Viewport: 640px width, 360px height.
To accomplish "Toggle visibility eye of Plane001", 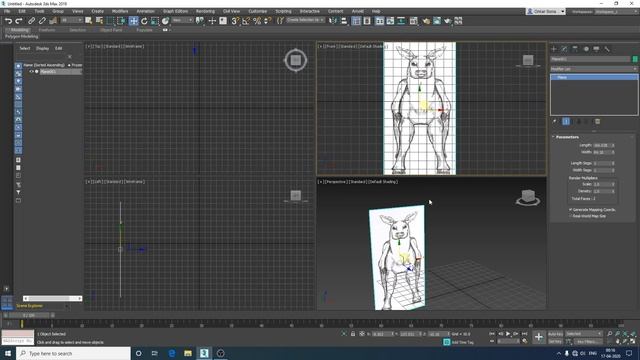I will 31,71.
